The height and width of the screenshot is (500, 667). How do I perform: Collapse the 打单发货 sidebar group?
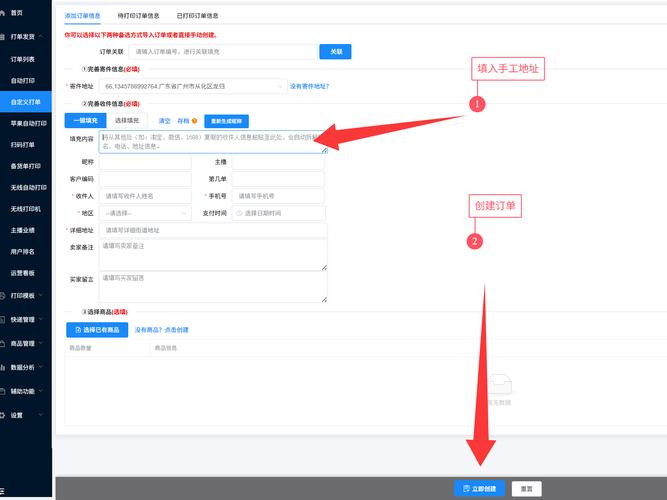pyautogui.click(x=26, y=37)
